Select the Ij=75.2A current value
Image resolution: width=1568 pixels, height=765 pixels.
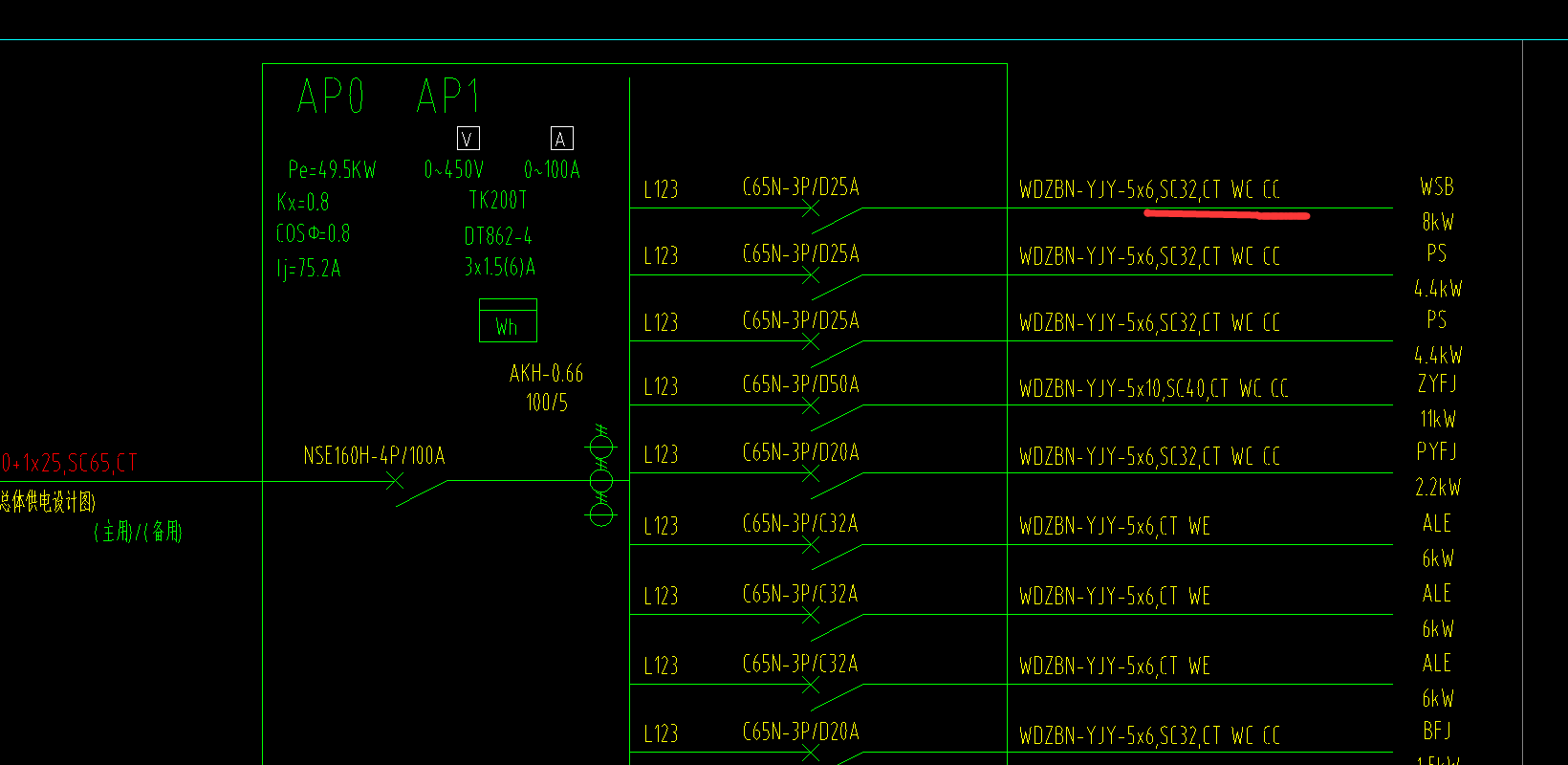coord(309,269)
